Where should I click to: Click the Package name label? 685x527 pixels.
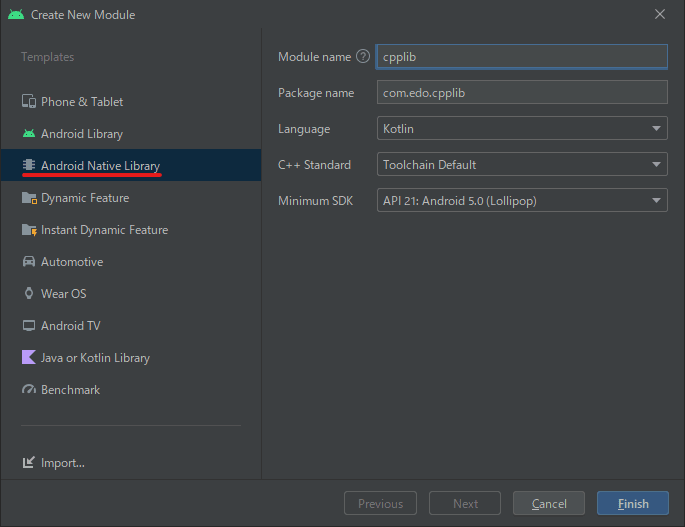[x=316, y=93]
